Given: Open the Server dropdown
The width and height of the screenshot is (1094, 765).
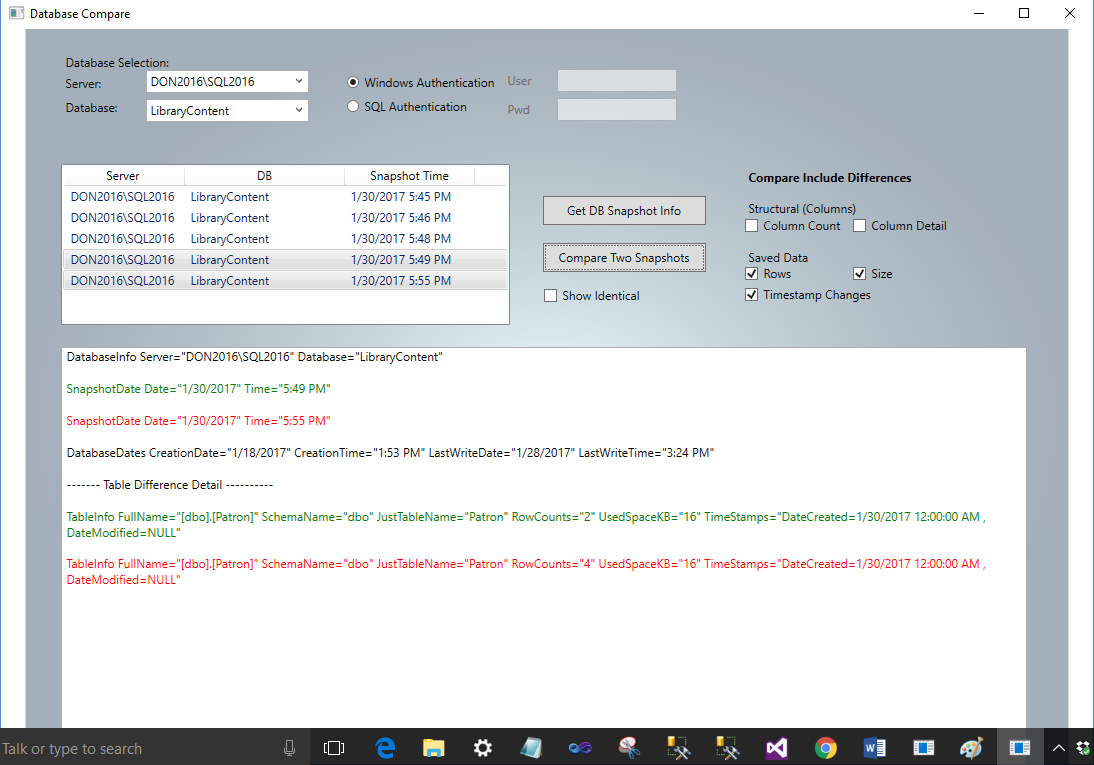Looking at the screenshot, I should pos(227,82).
